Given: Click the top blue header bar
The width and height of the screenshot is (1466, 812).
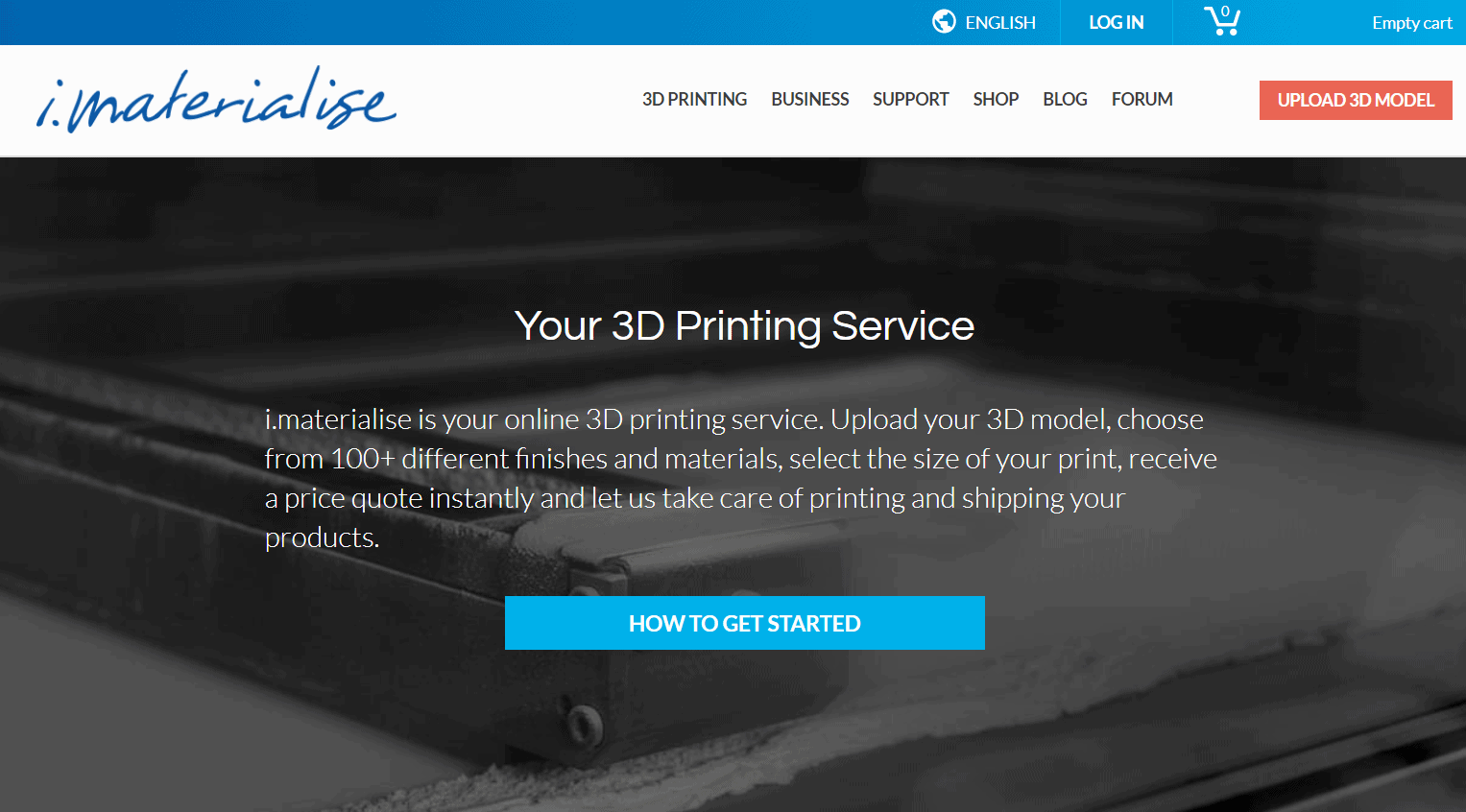Looking at the screenshot, I should pyautogui.click(x=461, y=22).
